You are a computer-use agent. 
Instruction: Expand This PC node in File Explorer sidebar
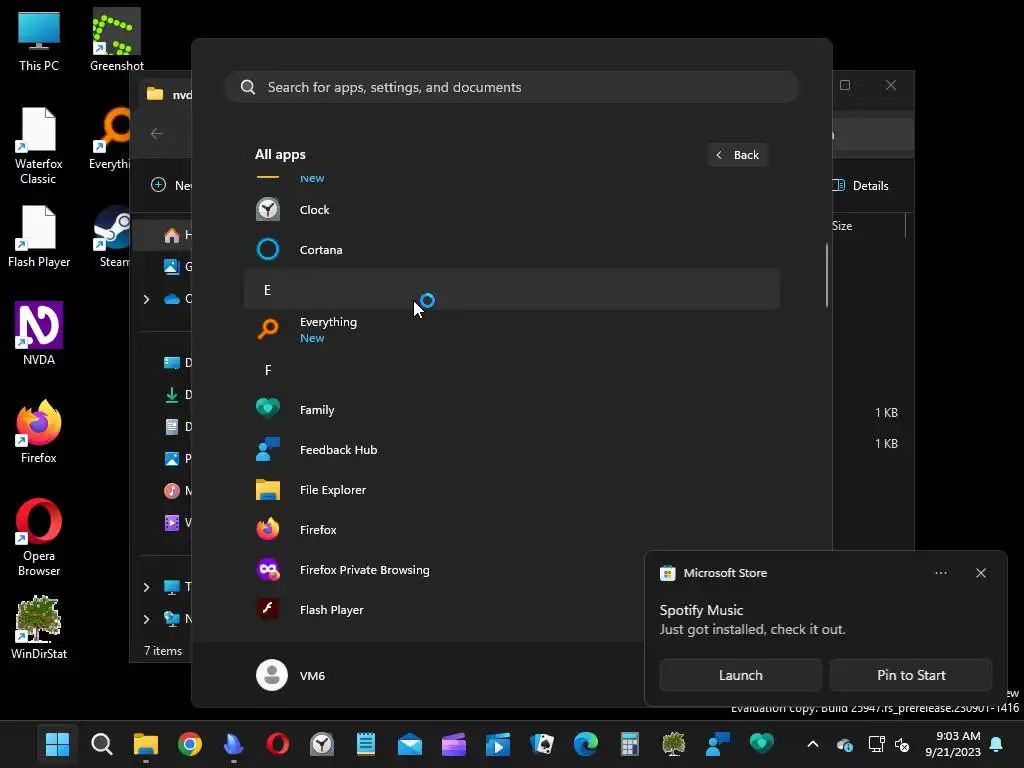[146, 587]
